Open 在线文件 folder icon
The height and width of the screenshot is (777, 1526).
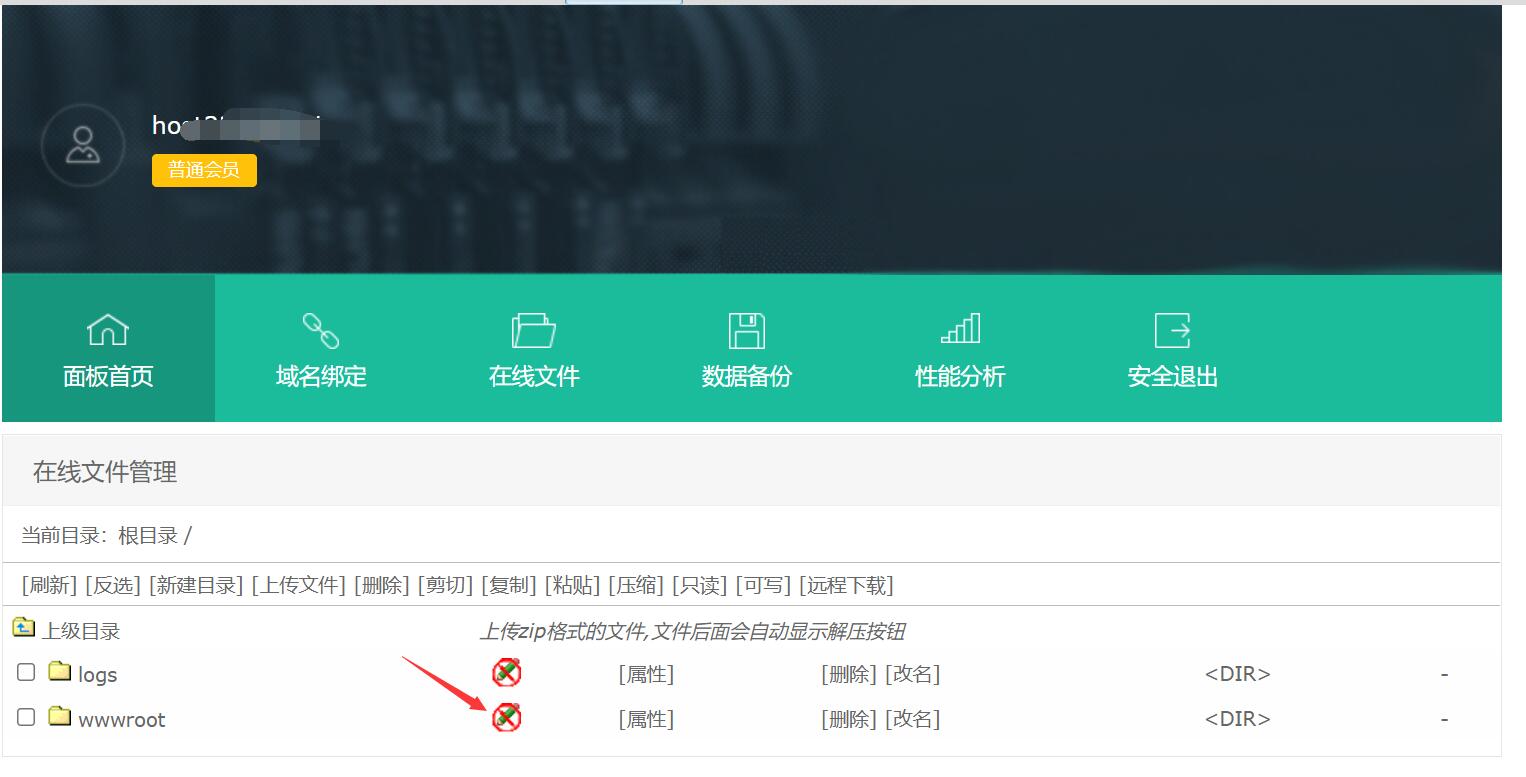[x=534, y=329]
